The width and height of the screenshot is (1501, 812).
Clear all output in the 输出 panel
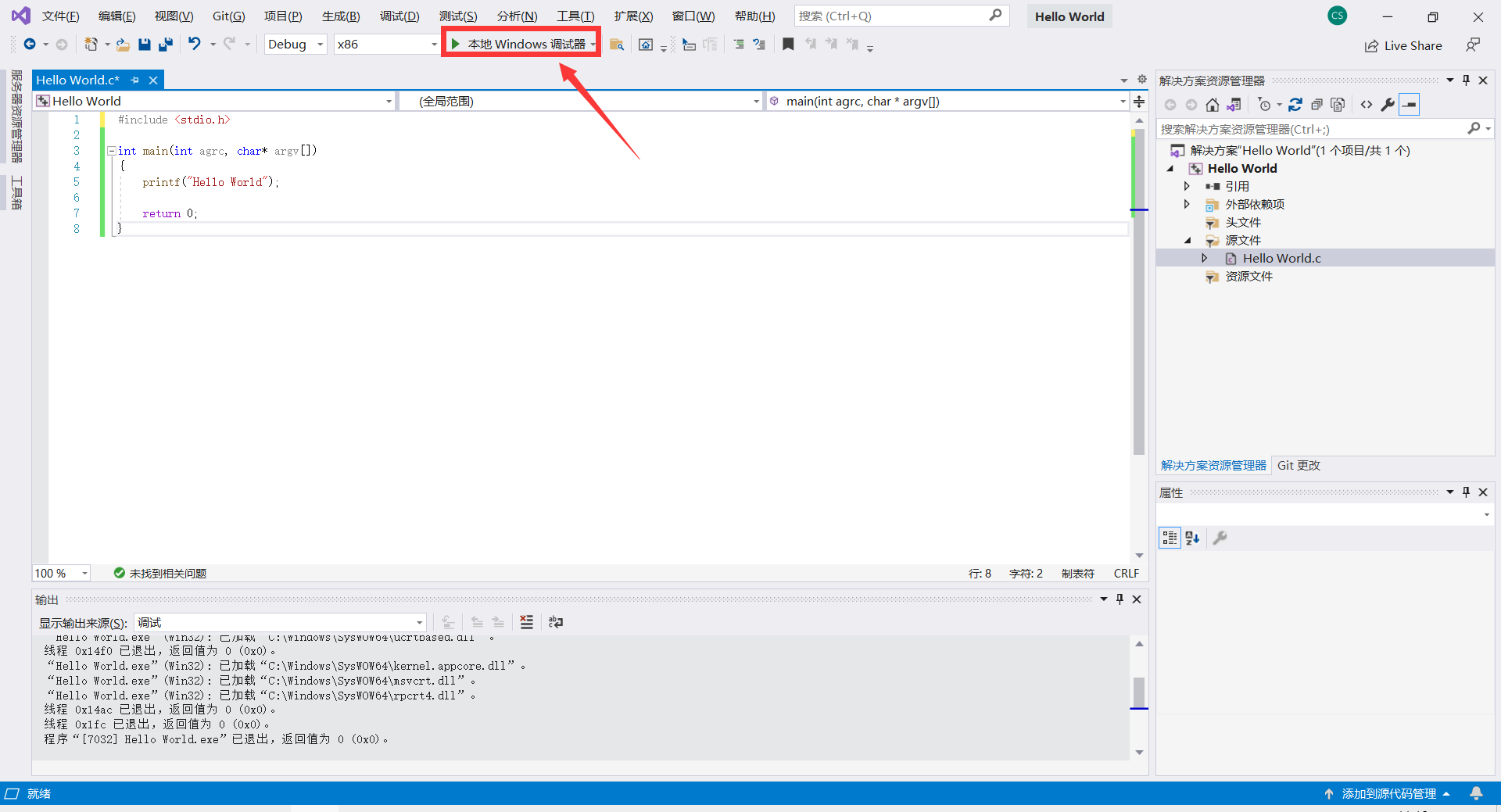pyautogui.click(x=526, y=622)
